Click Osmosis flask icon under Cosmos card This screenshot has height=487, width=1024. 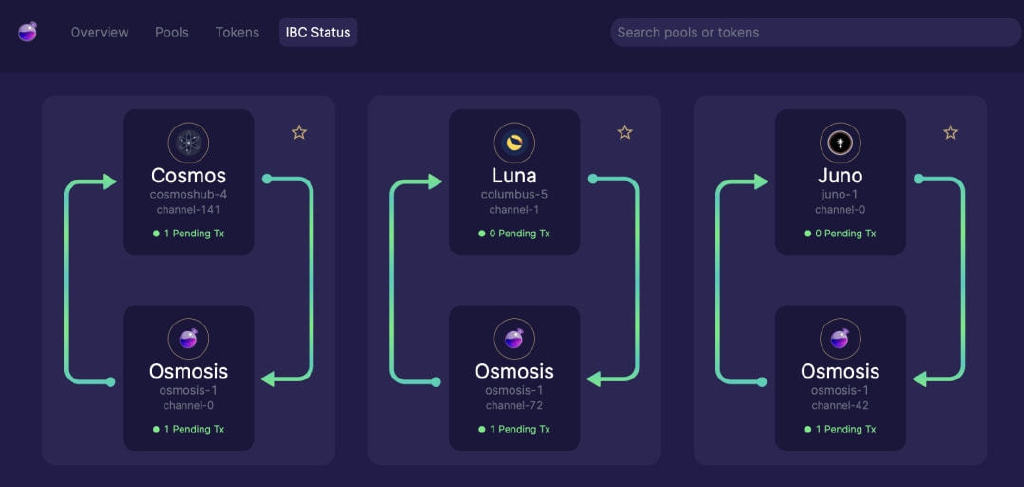(x=188, y=339)
